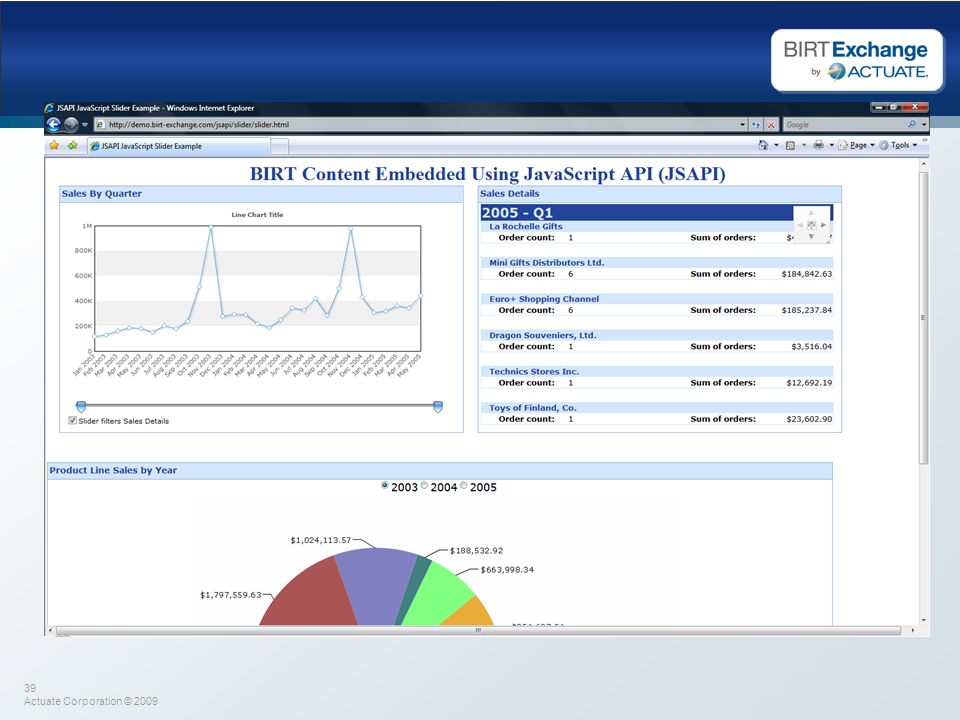
Task: Open the search provider dropdown arrow
Action: pos(924,124)
